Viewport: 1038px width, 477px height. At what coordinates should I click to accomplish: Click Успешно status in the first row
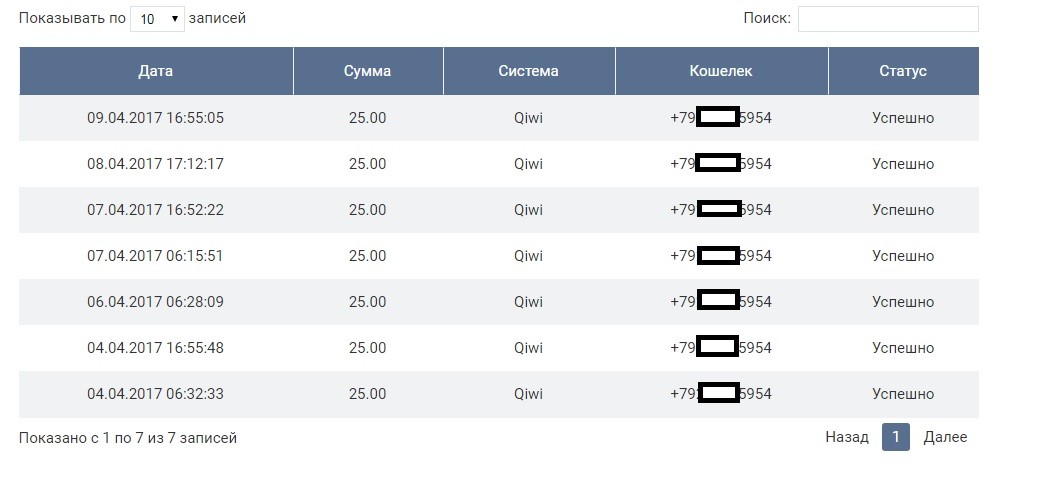pyautogui.click(x=903, y=118)
